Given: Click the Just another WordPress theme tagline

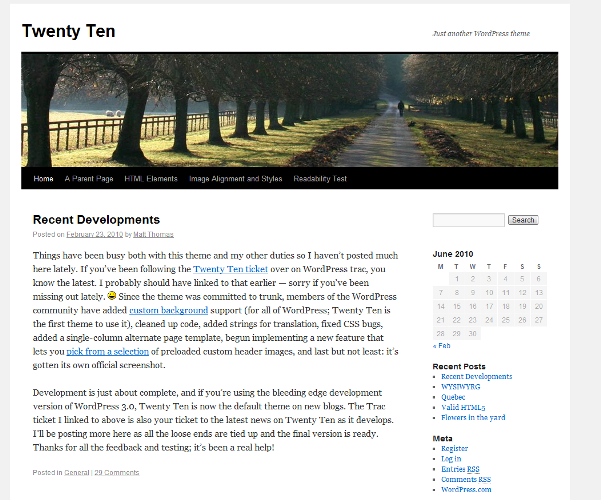Looking at the screenshot, I should tap(481, 34).
